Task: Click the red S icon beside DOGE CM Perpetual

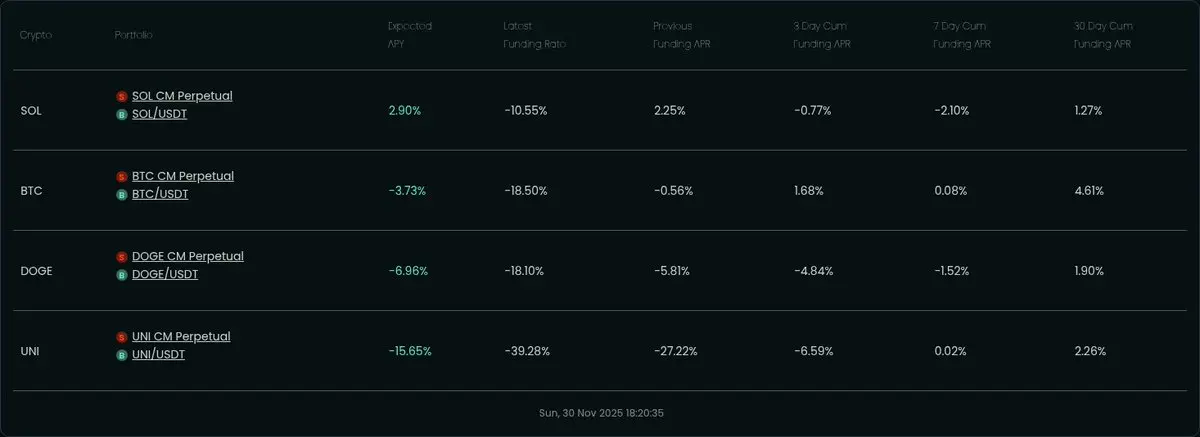Action: pos(122,257)
